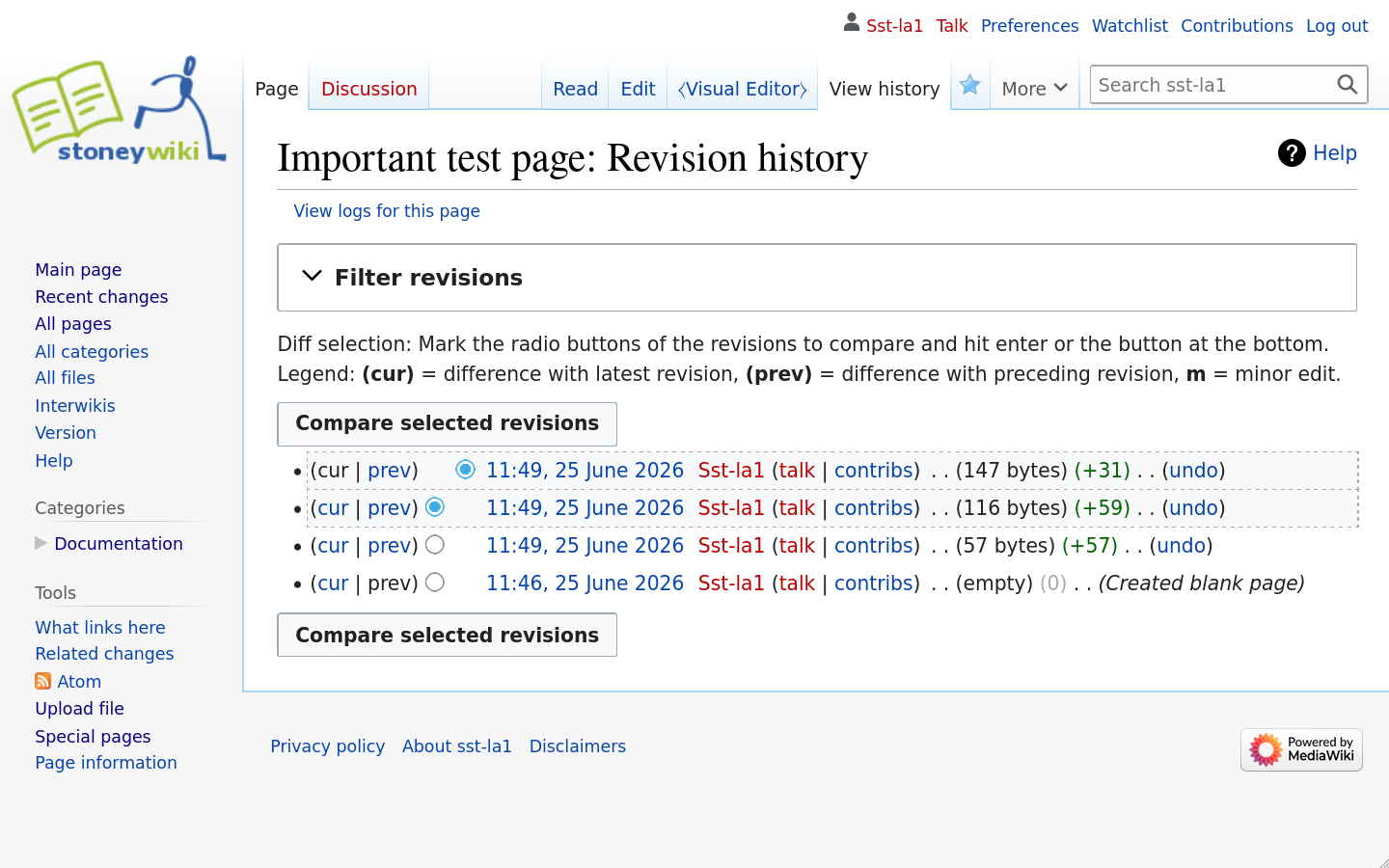Switch to the Discussion tab

point(368,89)
